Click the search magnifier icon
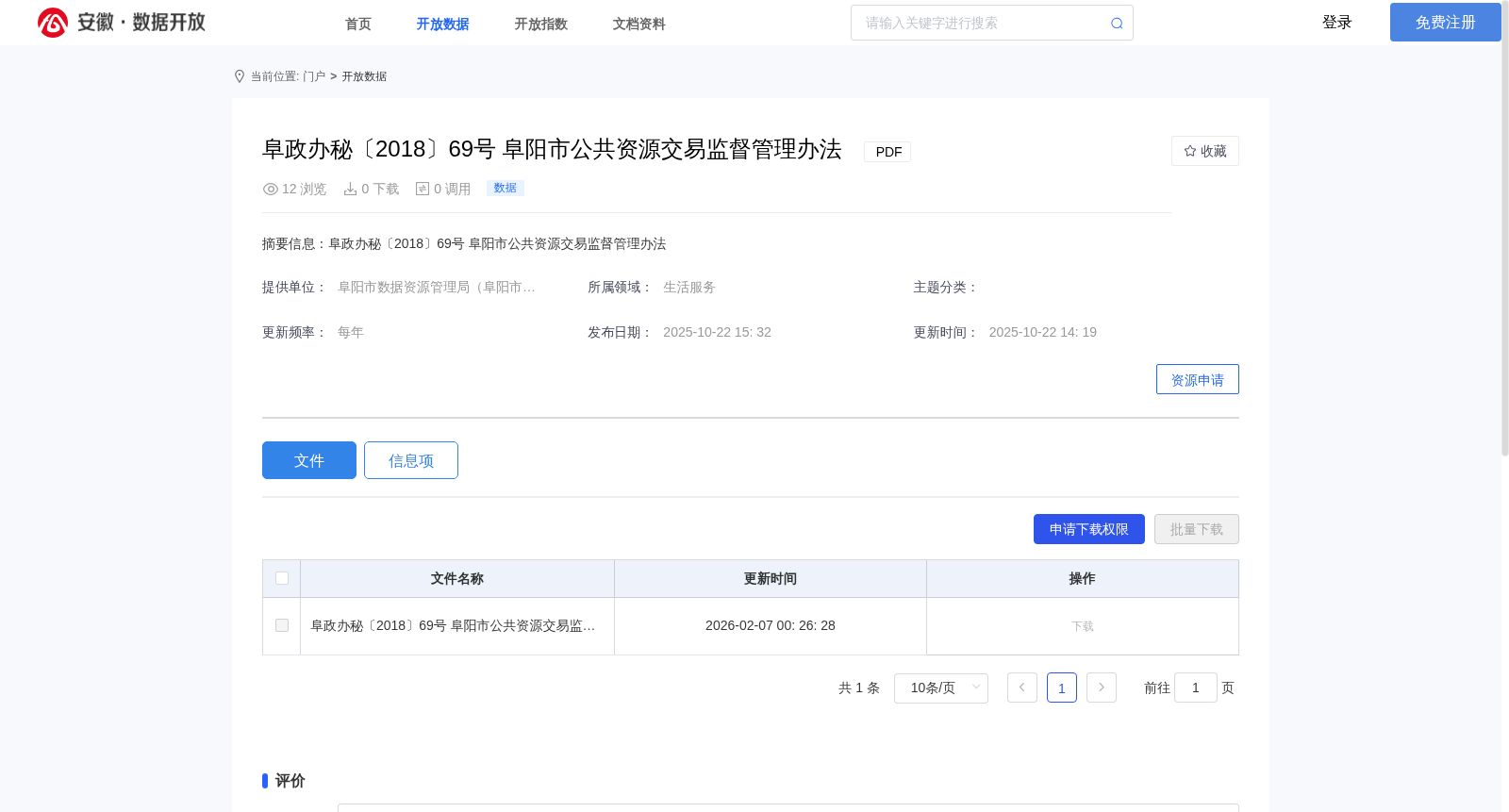The height and width of the screenshot is (812, 1509). (1117, 24)
